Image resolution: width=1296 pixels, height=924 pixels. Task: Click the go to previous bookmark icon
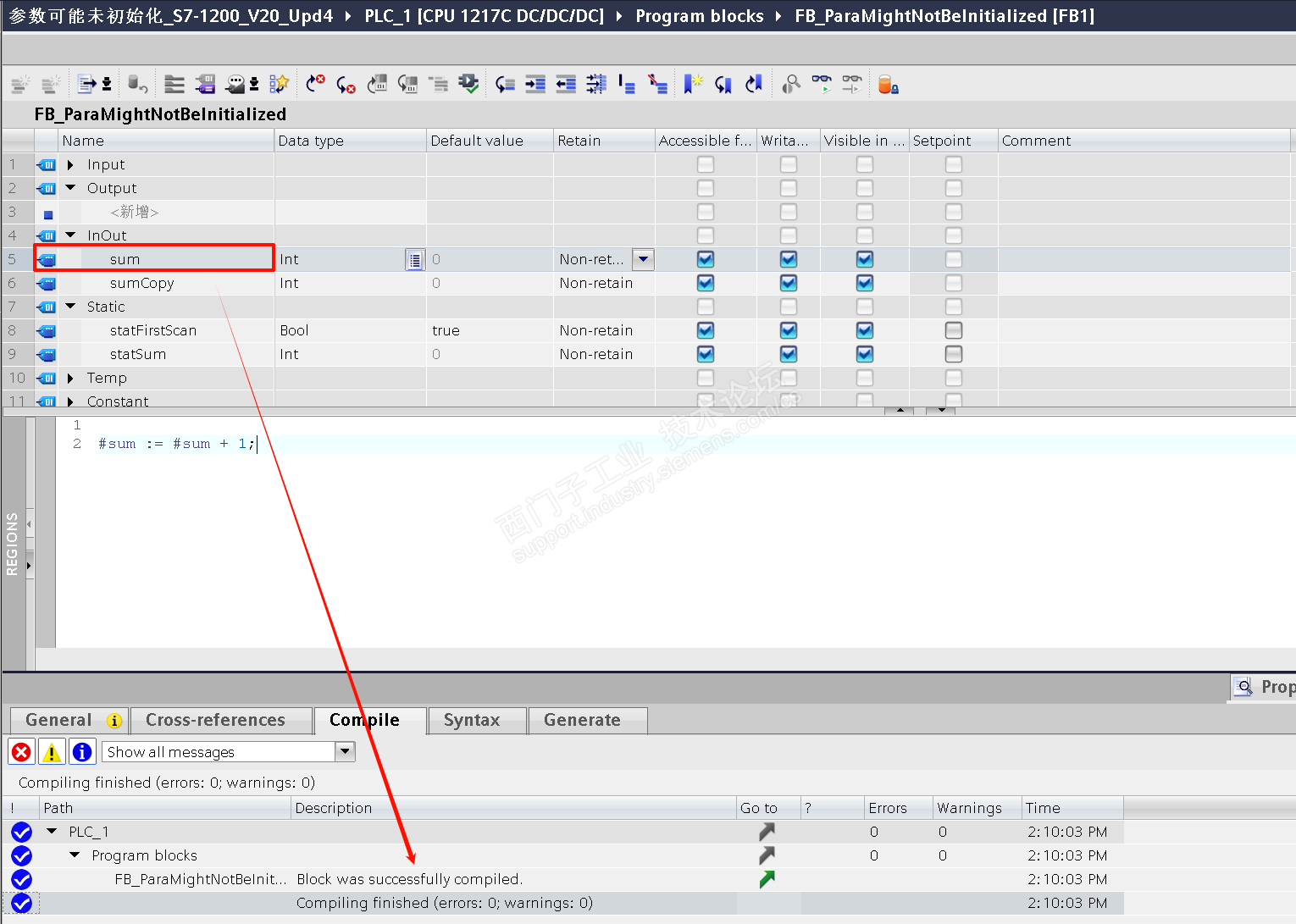point(754,84)
